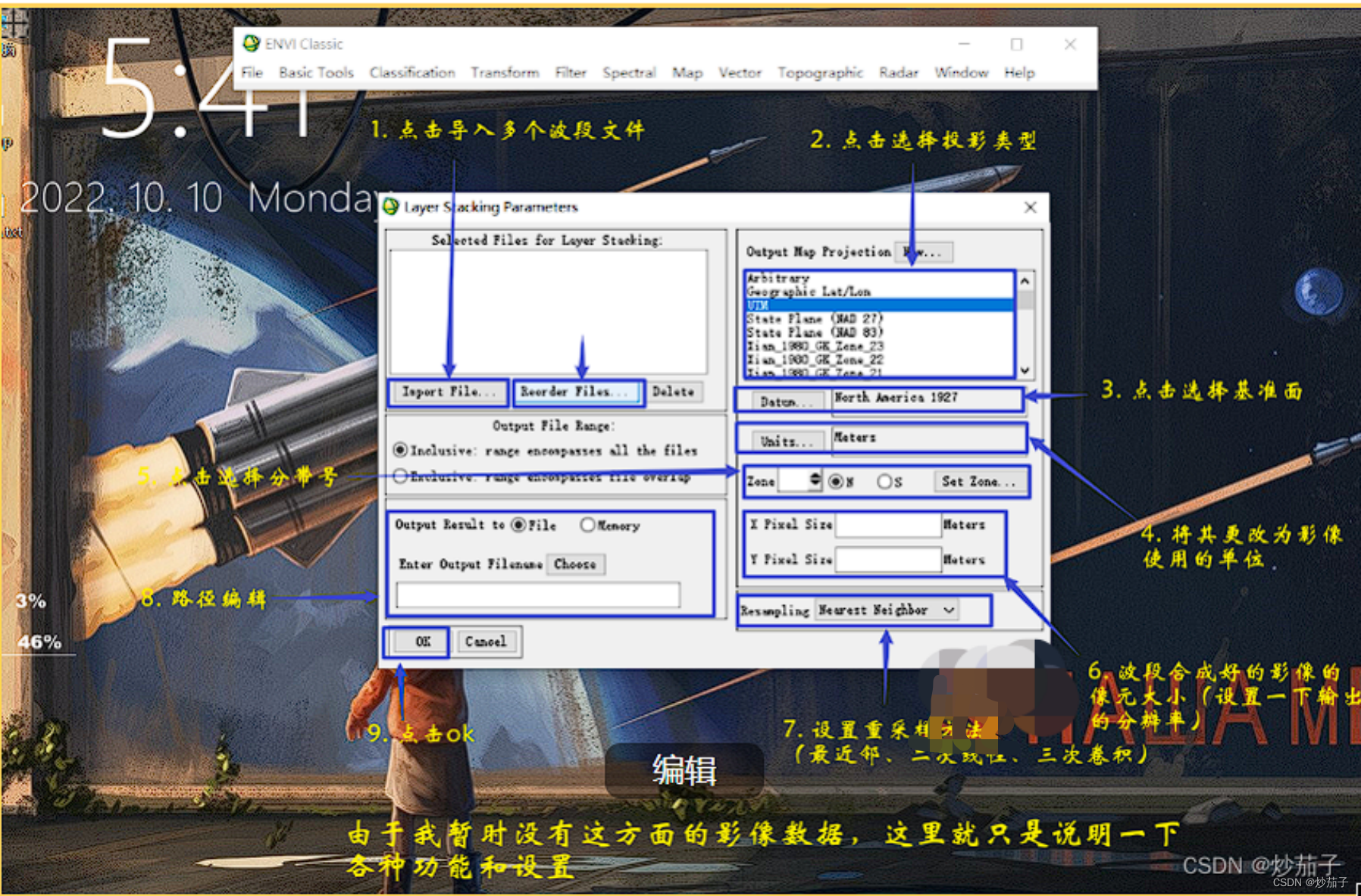Click the Y Pixel Size field
Screen dimensions: 1361x896
coord(887,560)
